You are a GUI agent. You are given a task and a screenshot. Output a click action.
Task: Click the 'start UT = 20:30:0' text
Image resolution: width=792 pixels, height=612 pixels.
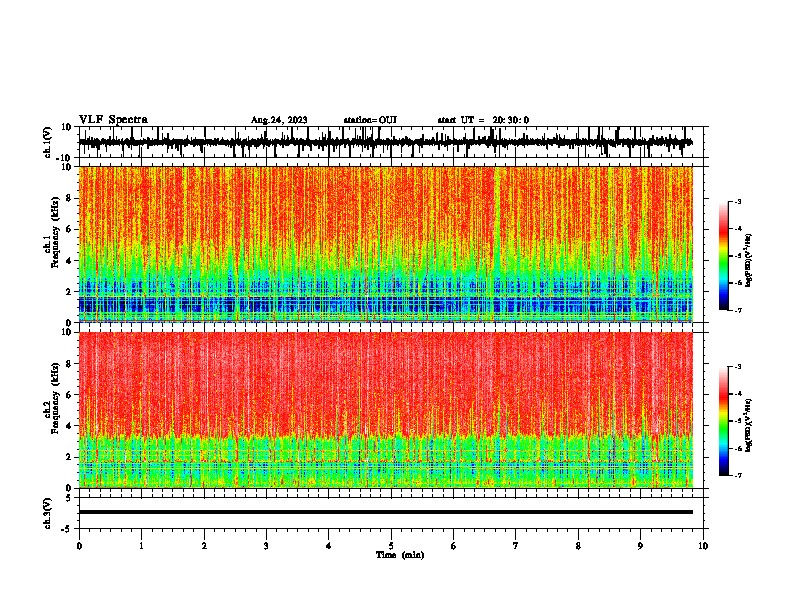point(483,120)
